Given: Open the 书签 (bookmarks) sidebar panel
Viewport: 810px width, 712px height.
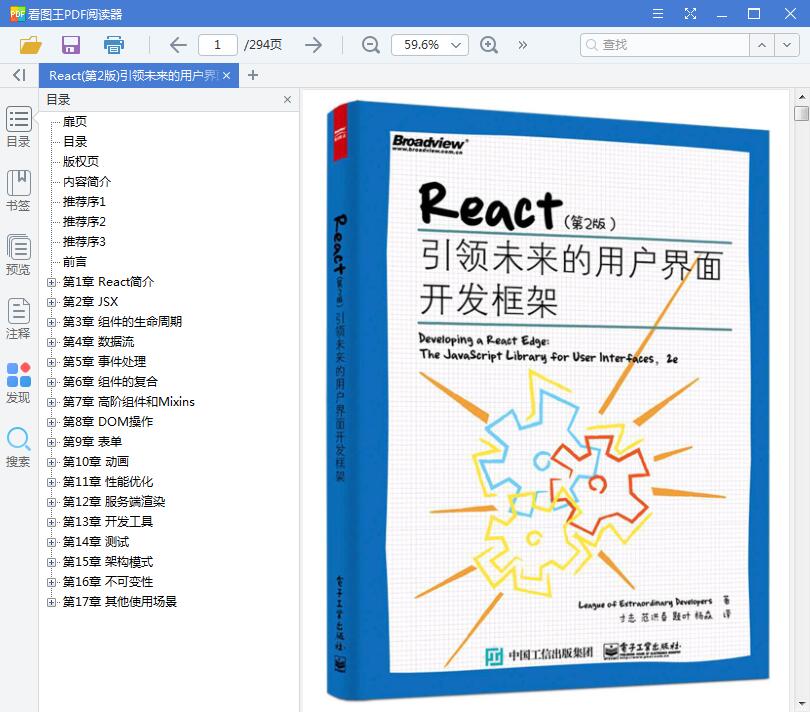Looking at the screenshot, I should [x=19, y=191].
